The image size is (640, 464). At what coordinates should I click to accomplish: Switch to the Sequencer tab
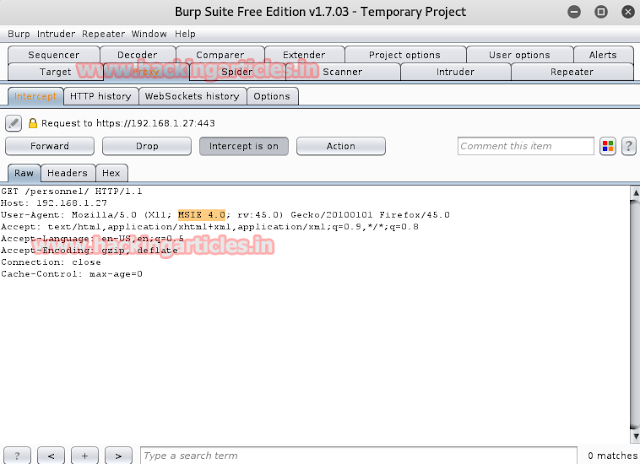pos(54,55)
